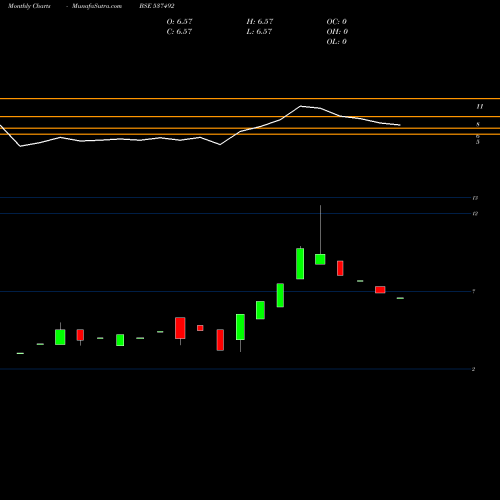Click the indicator axis label "11"
Image resolution: width=500 pixels, height=500 pixels.
pyautogui.click(x=479, y=107)
